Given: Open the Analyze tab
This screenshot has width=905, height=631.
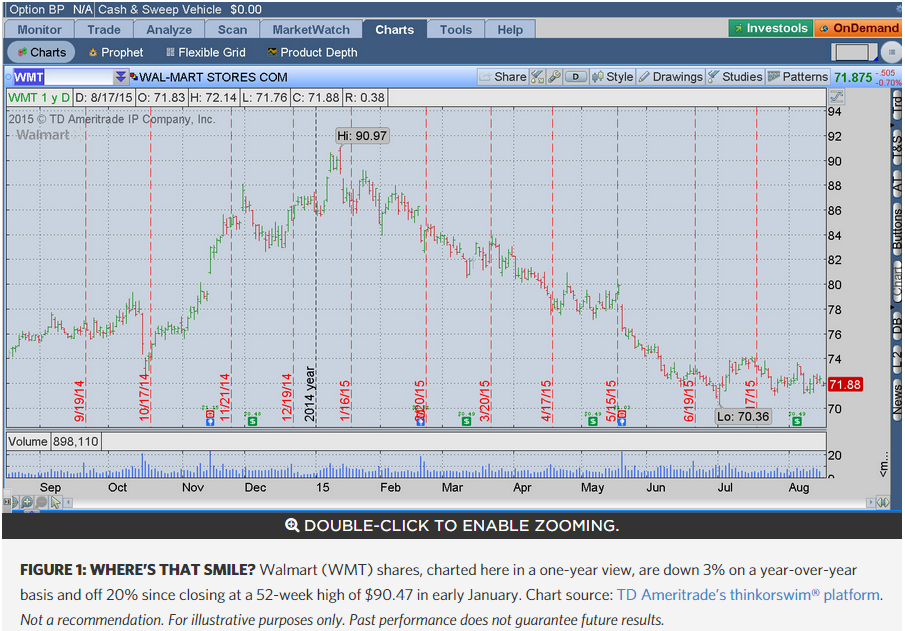Looking at the screenshot, I should pyautogui.click(x=169, y=29).
